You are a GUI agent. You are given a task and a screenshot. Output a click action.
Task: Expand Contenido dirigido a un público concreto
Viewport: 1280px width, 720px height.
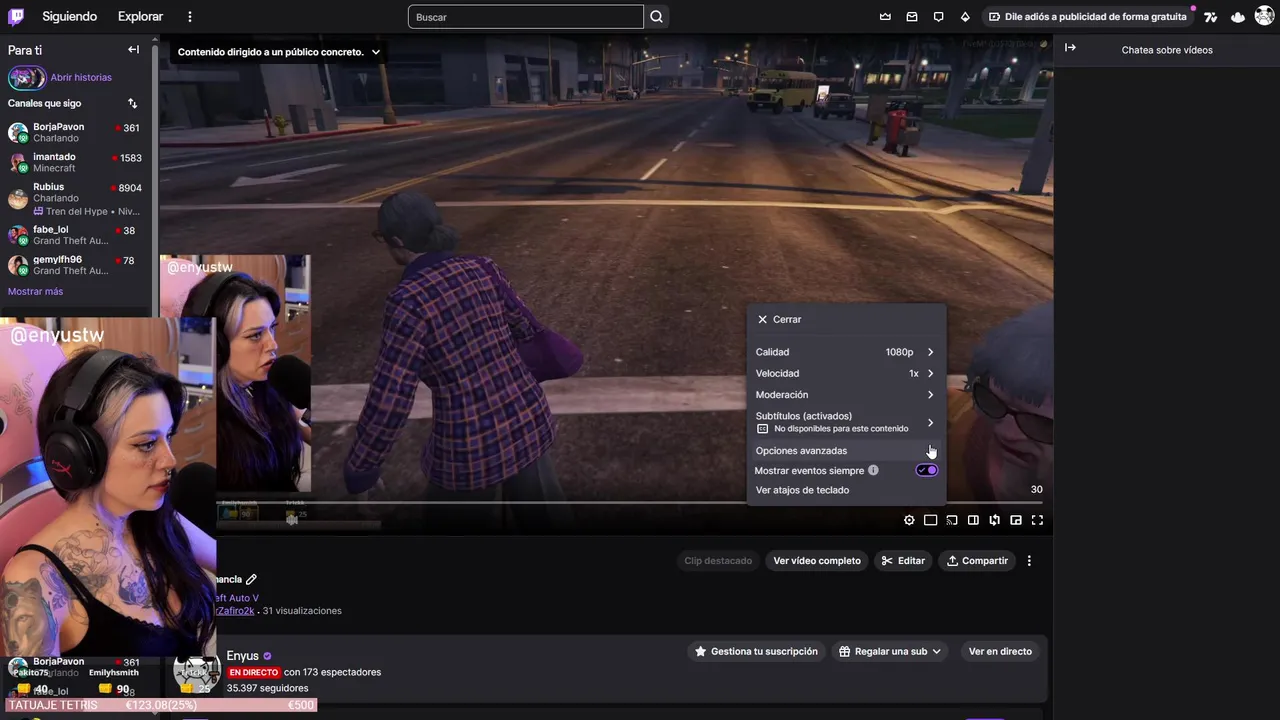tap(279, 52)
